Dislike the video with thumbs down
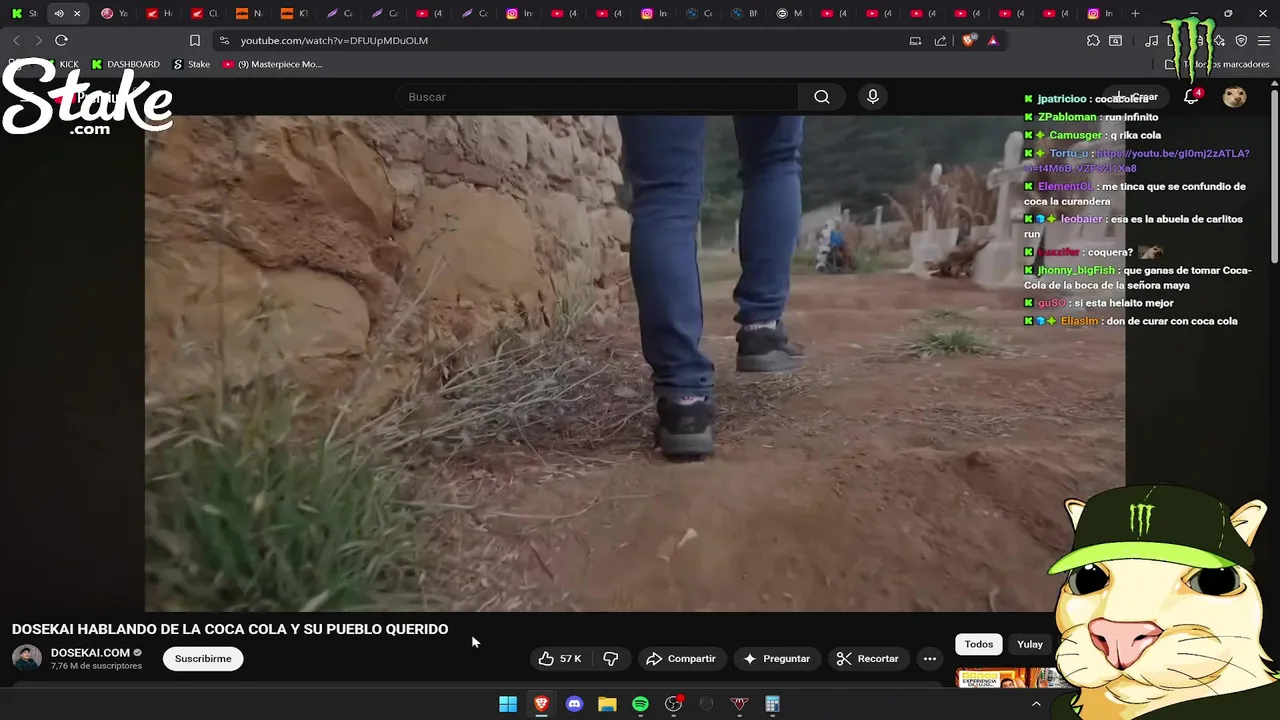The image size is (1280, 720). (611, 658)
